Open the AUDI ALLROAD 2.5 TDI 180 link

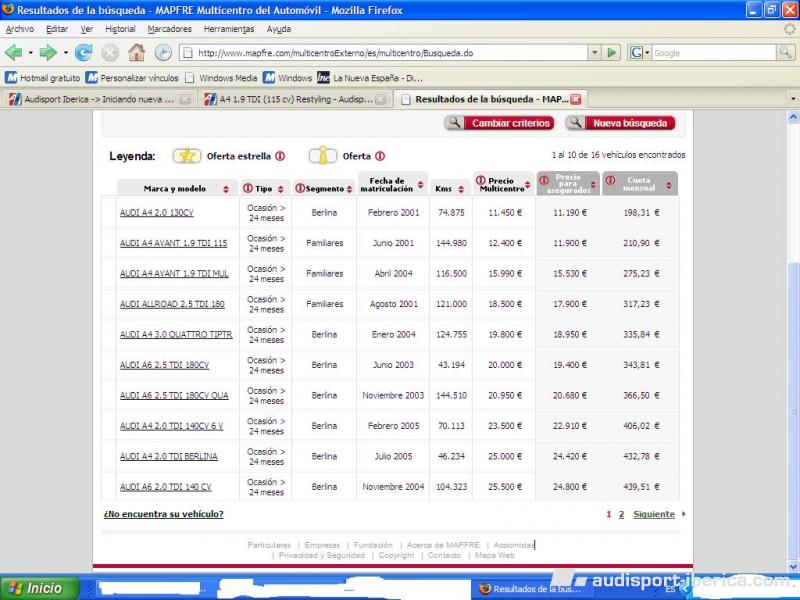coord(172,304)
